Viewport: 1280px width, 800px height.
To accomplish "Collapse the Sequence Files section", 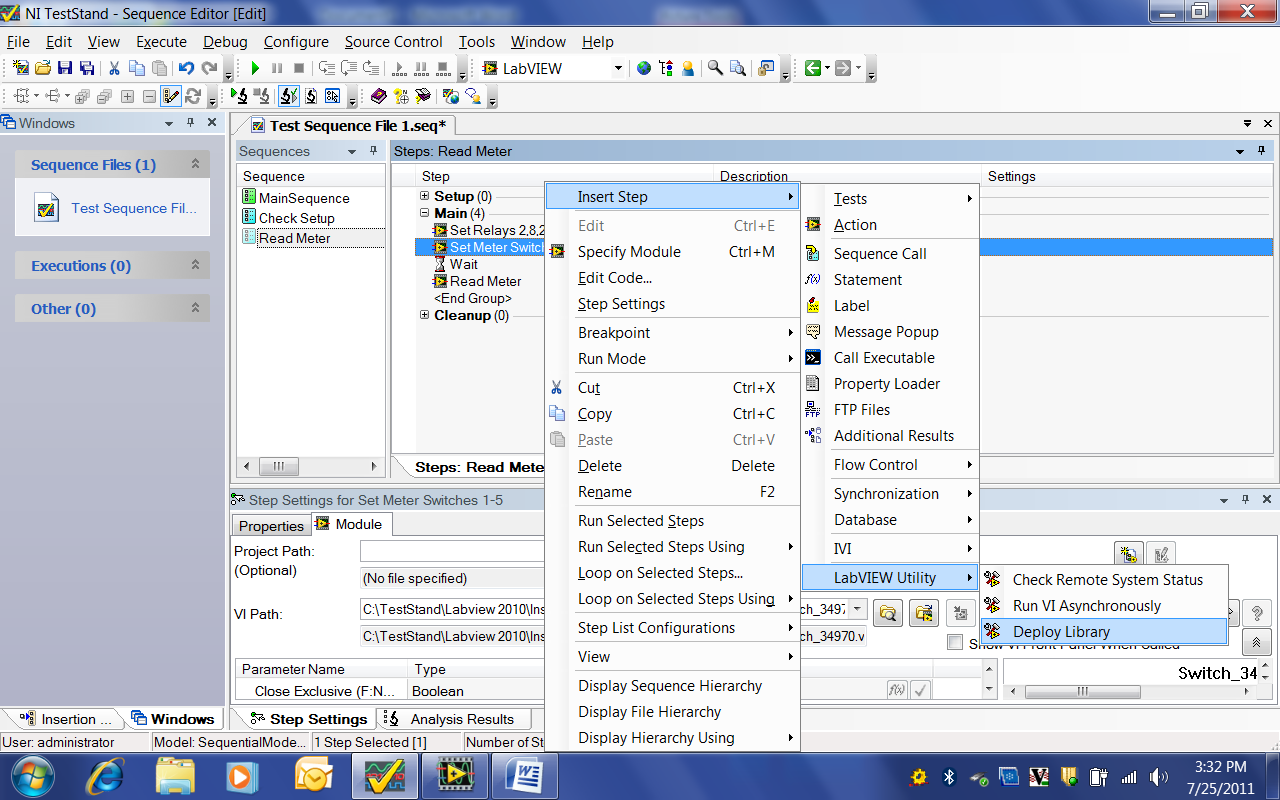I will (x=195, y=165).
